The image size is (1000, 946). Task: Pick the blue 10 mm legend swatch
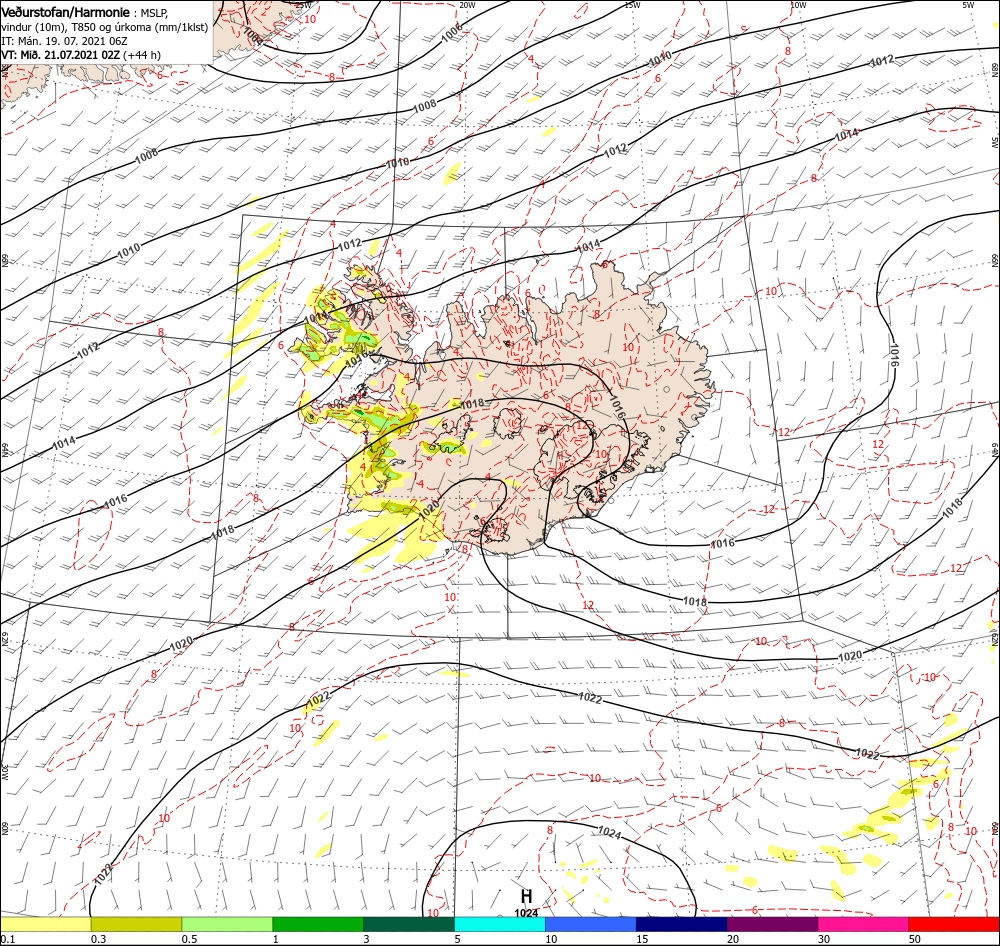pos(591,924)
